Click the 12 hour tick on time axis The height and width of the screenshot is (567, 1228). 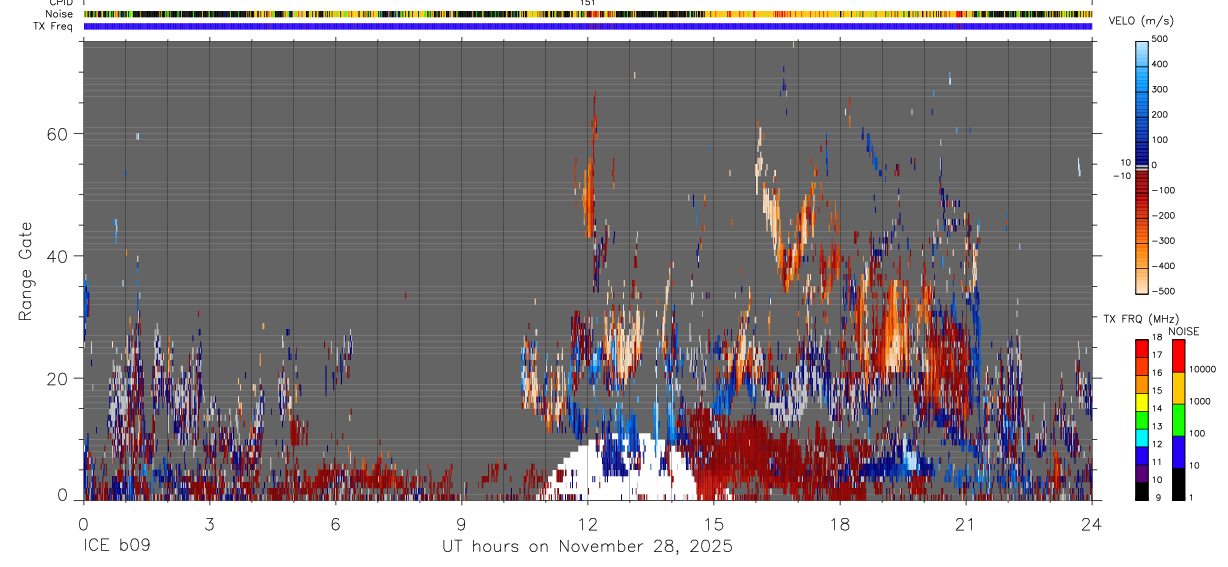pyautogui.click(x=588, y=502)
